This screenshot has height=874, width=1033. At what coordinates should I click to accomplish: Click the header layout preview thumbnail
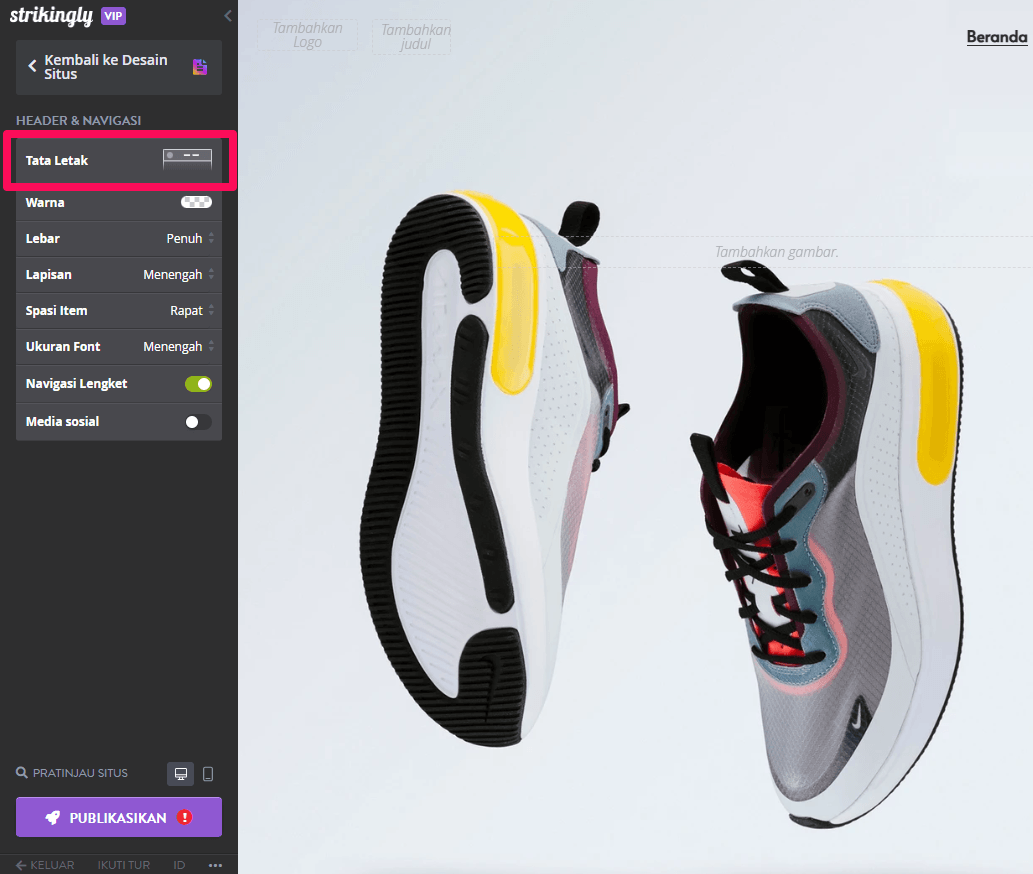(188, 160)
